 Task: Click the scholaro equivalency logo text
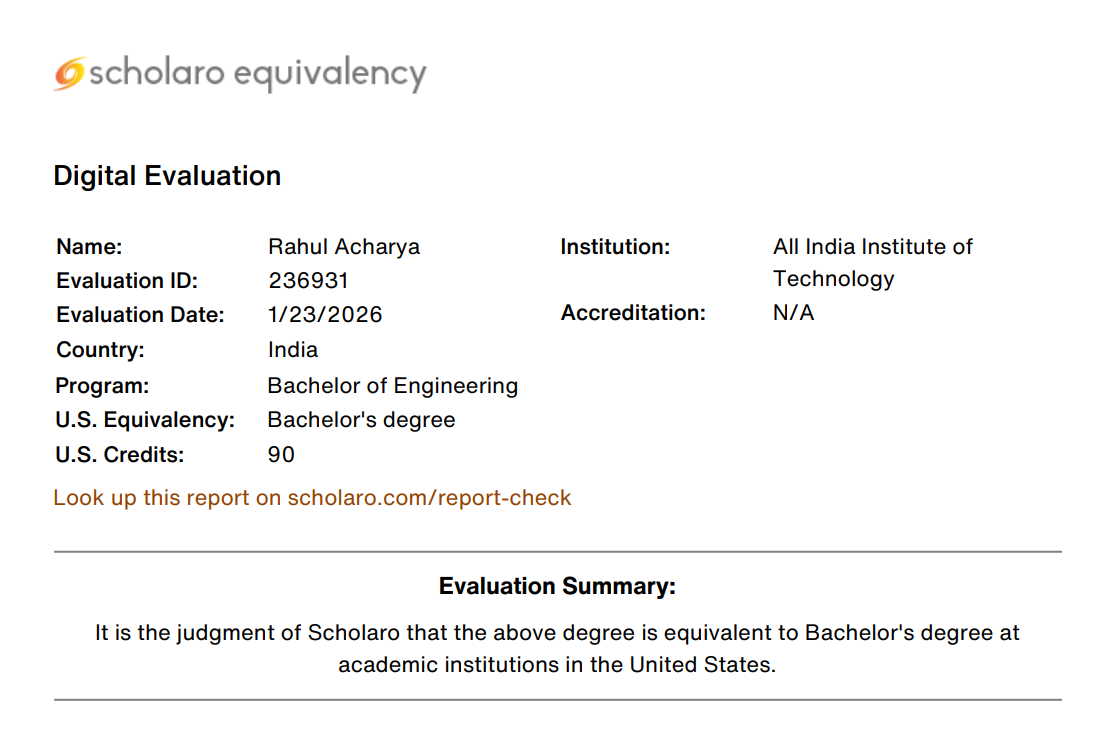[x=258, y=74]
